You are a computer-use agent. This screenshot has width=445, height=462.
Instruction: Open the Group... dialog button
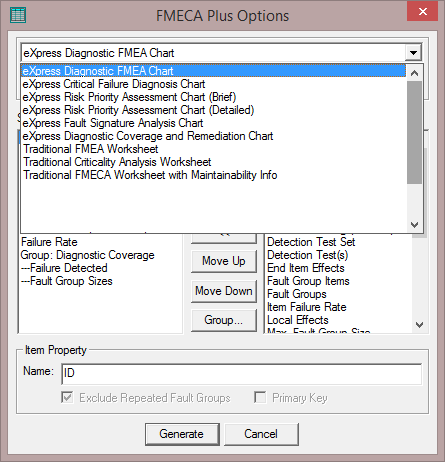pos(224,320)
